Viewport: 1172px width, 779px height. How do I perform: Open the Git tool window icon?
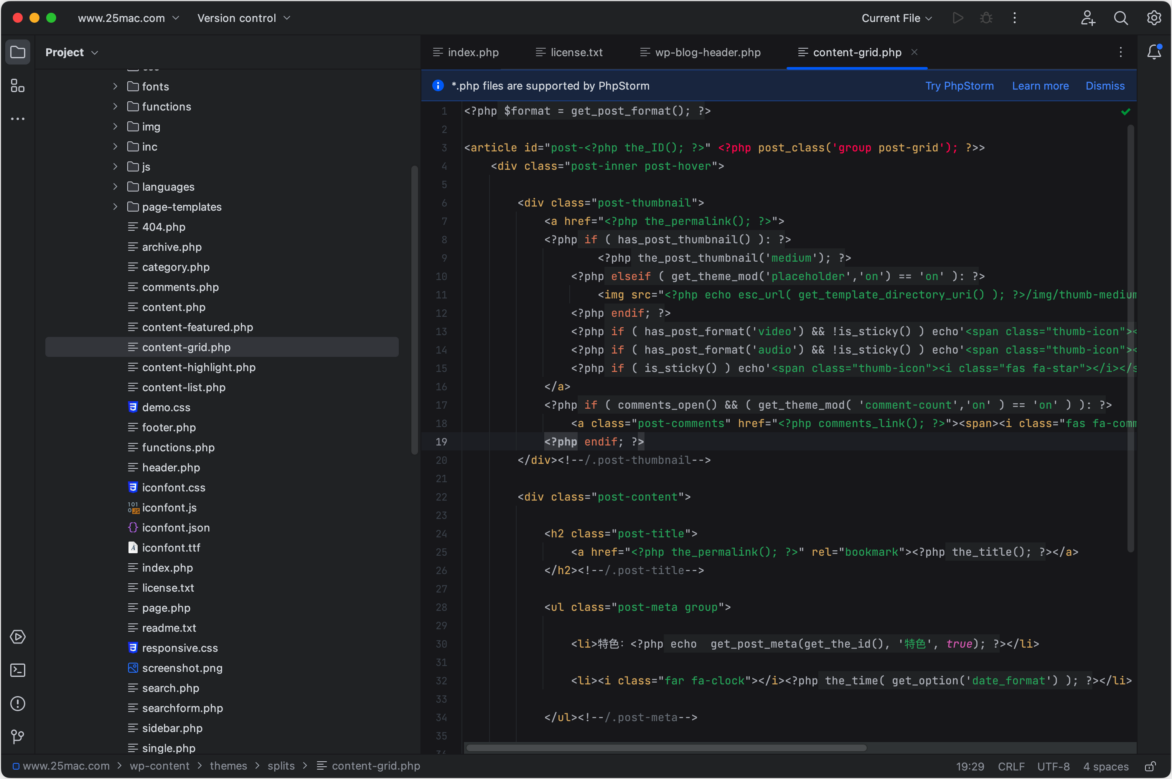18,737
